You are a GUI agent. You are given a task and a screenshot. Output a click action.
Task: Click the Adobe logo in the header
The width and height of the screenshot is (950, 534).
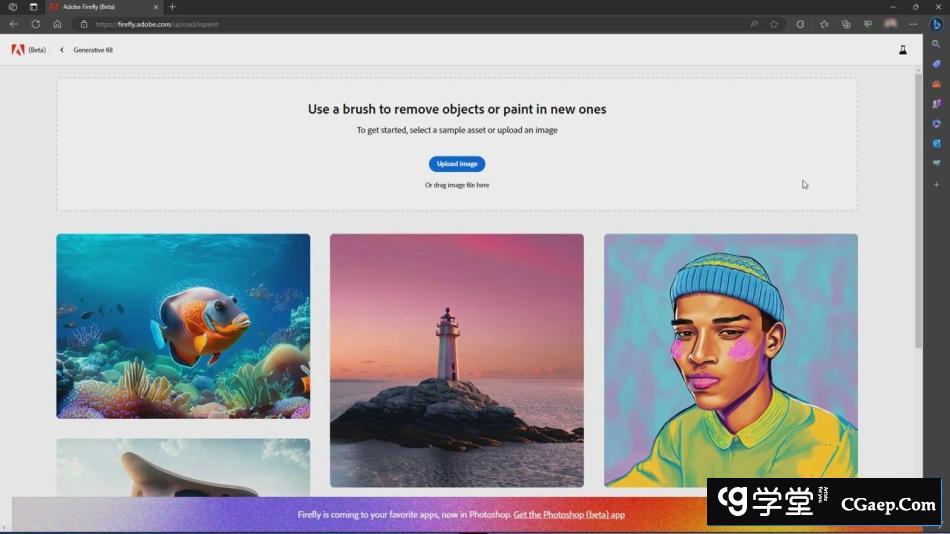click(x=18, y=50)
